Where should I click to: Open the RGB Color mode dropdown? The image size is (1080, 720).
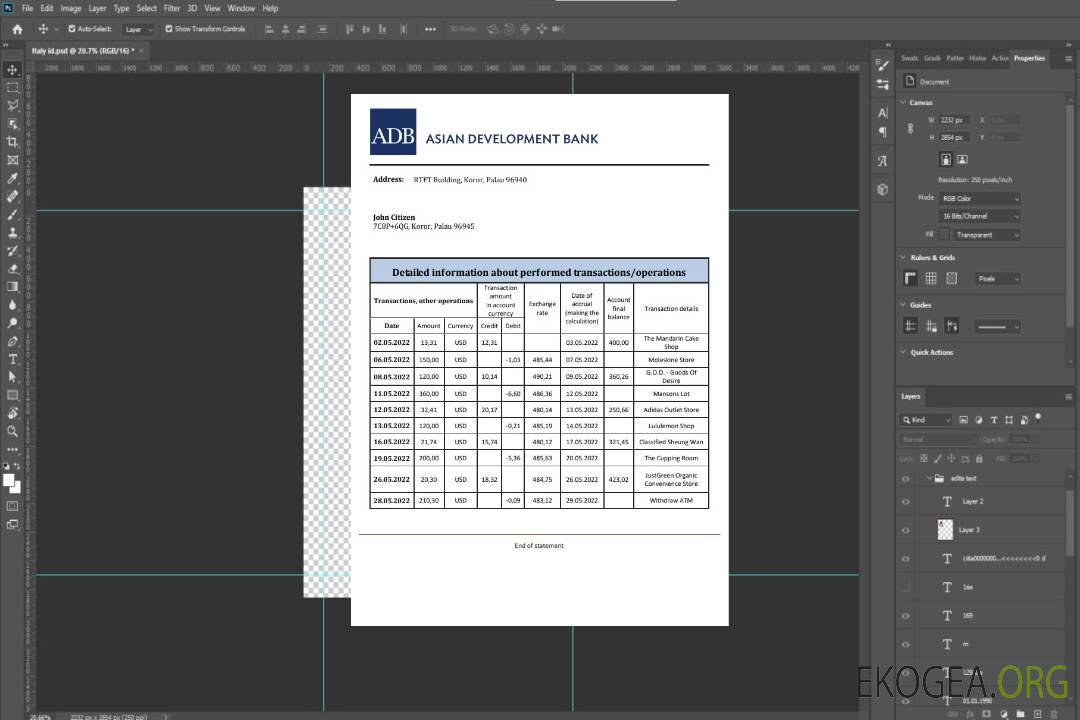979,198
